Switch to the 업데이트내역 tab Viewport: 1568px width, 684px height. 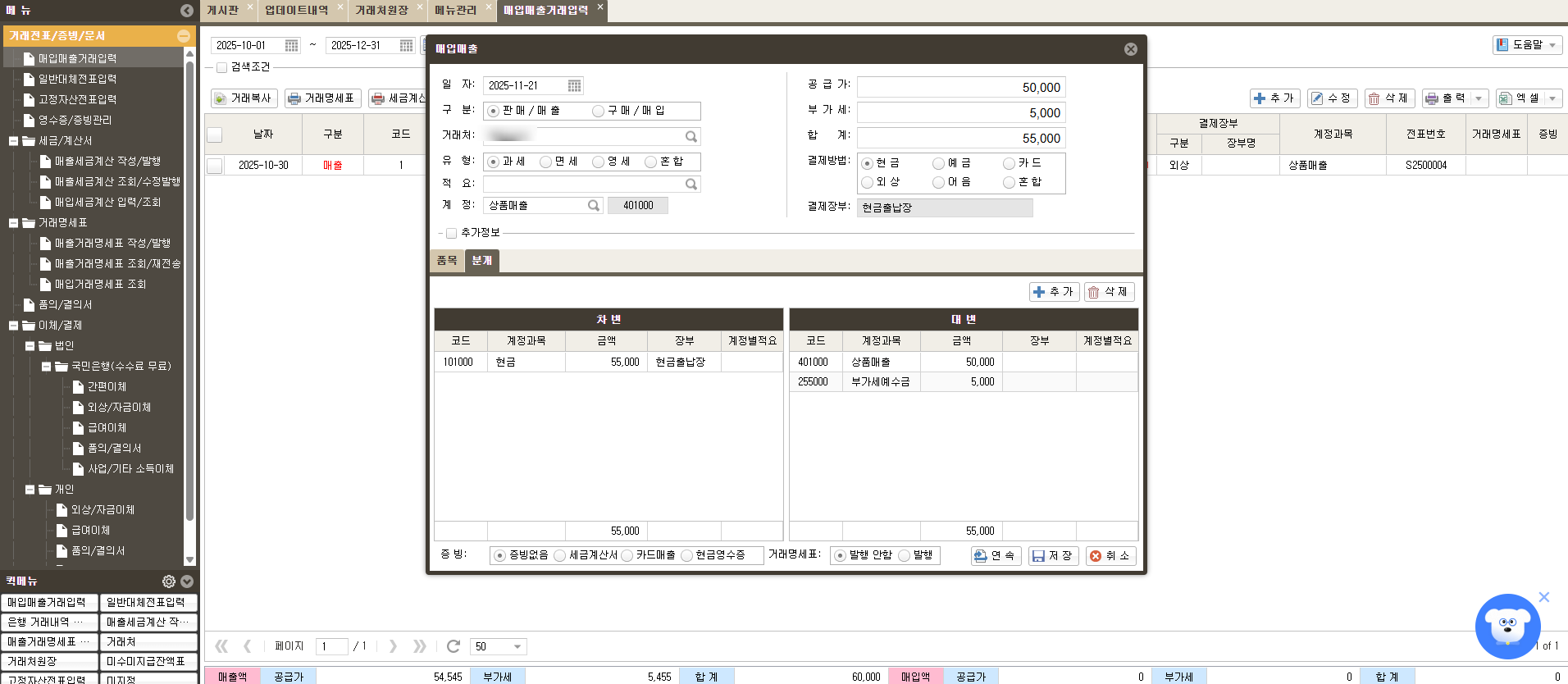[x=296, y=11]
